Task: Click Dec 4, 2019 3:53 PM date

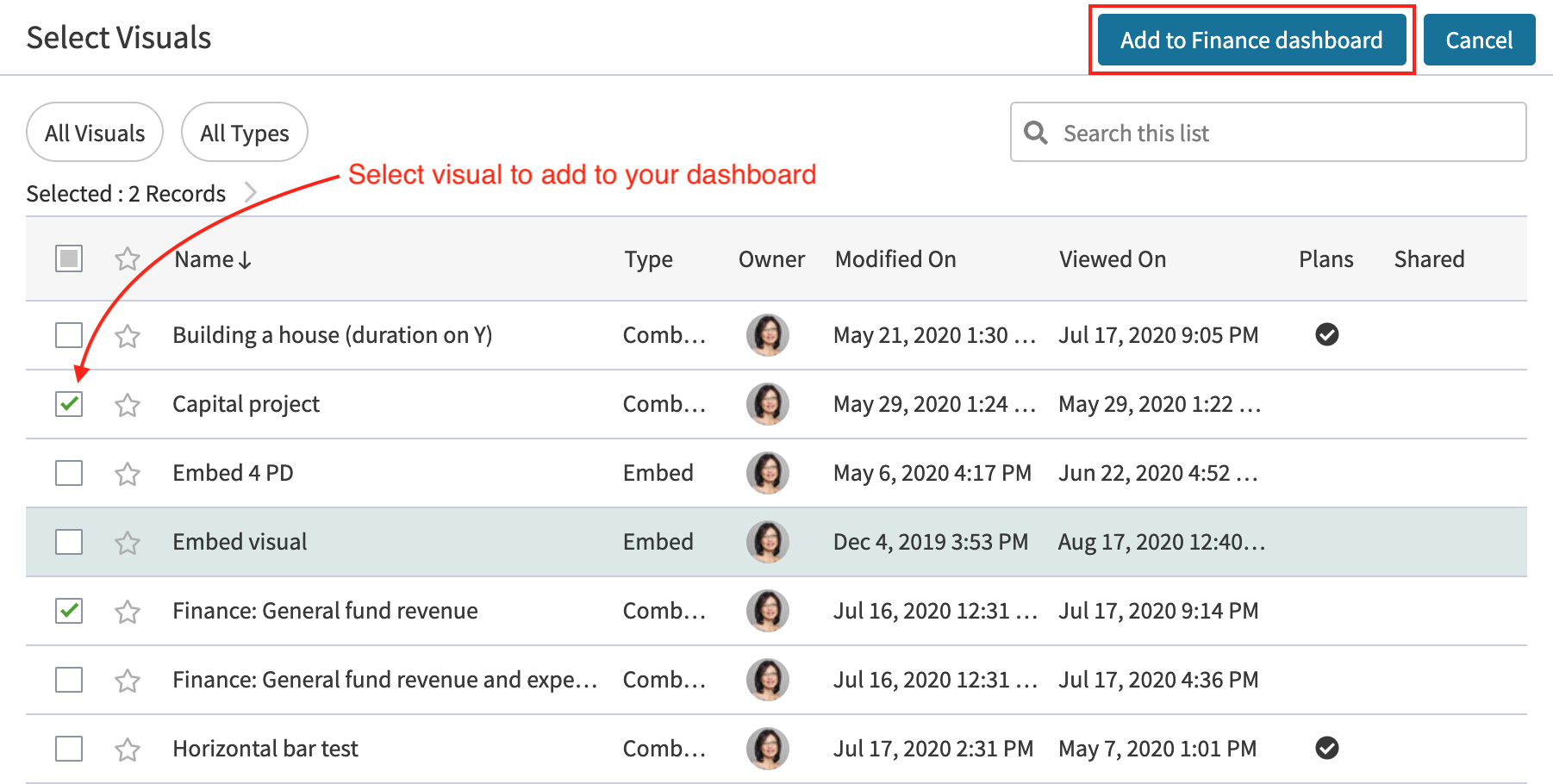Action: (x=931, y=542)
